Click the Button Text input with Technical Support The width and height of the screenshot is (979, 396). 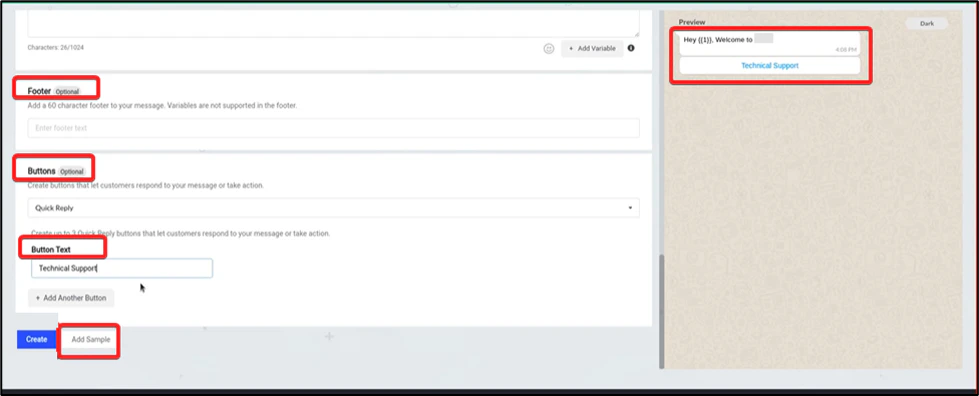122,269
